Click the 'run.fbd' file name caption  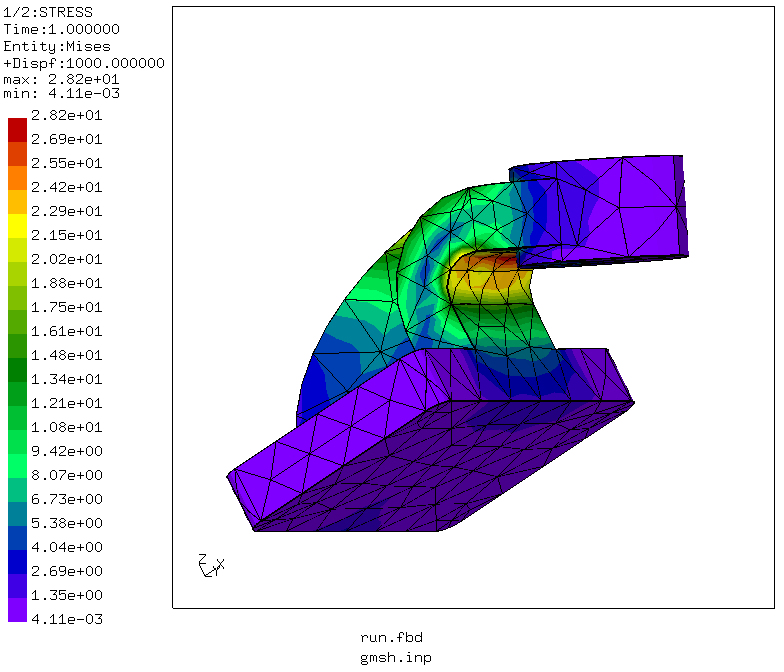pyautogui.click(x=392, y=638)
